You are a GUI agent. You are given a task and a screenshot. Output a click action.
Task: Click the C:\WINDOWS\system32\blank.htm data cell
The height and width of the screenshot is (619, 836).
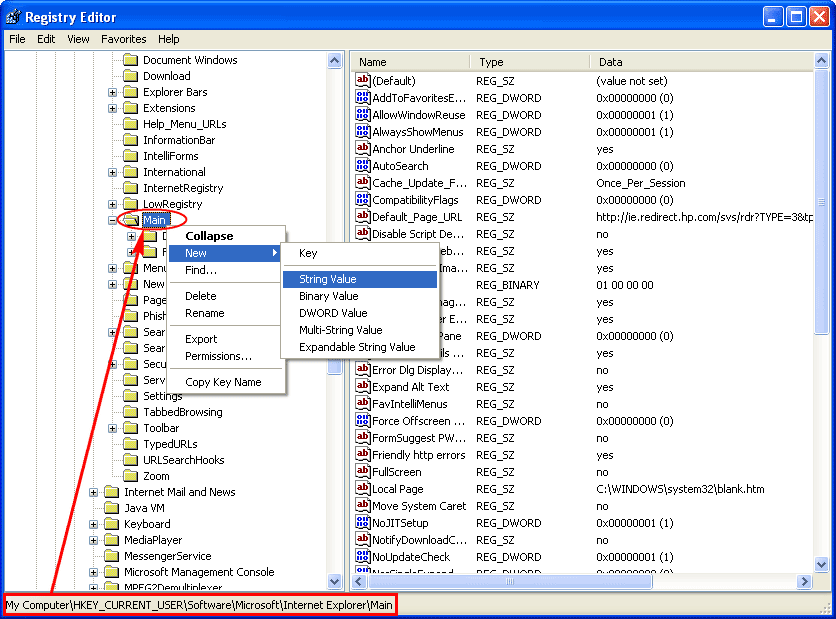[x=680, y=489]
